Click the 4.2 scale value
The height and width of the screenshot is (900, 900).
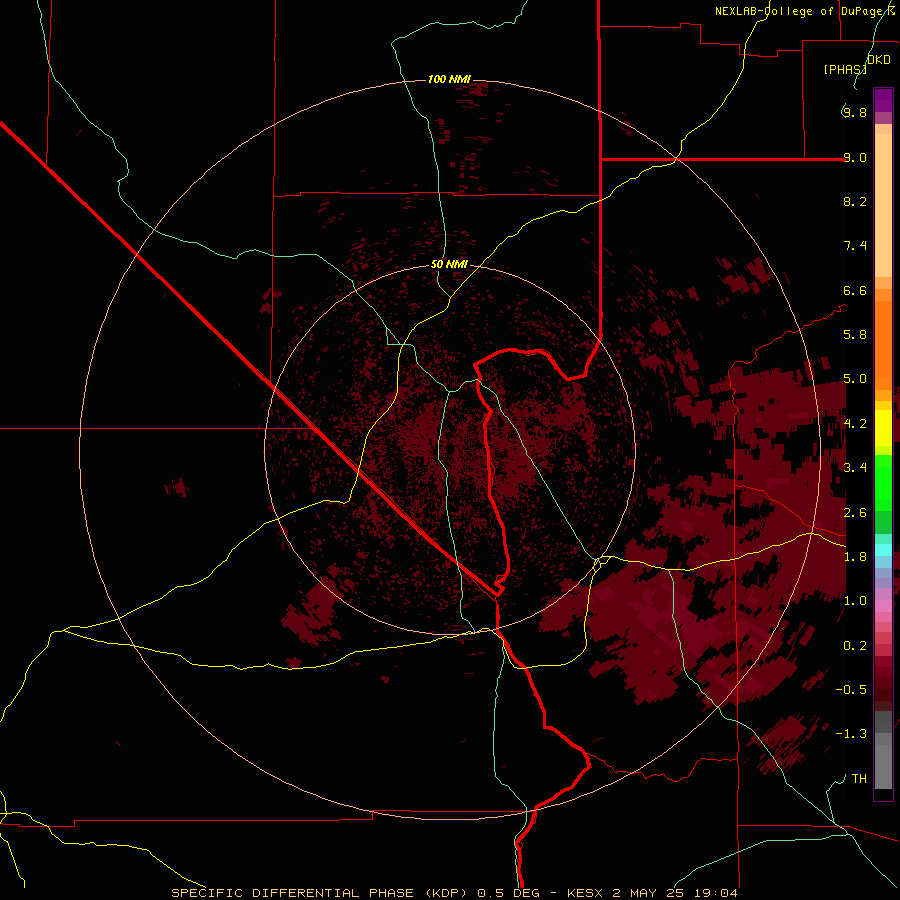pos(855,424)
